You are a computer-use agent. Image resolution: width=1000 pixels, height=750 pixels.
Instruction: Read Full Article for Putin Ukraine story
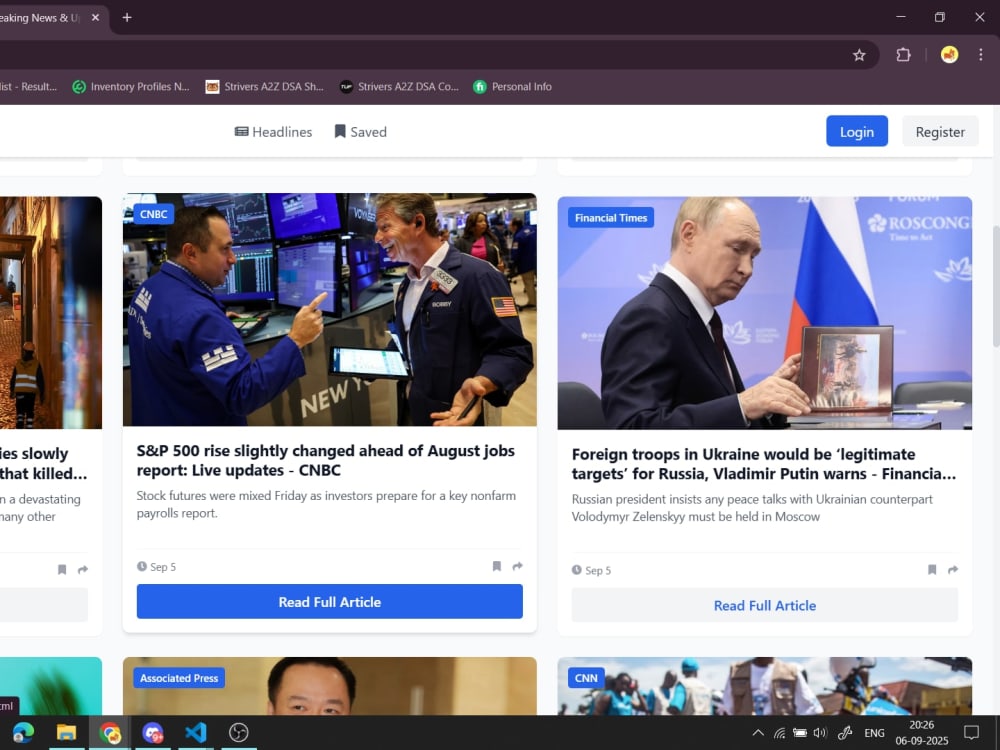click(765, 605)
